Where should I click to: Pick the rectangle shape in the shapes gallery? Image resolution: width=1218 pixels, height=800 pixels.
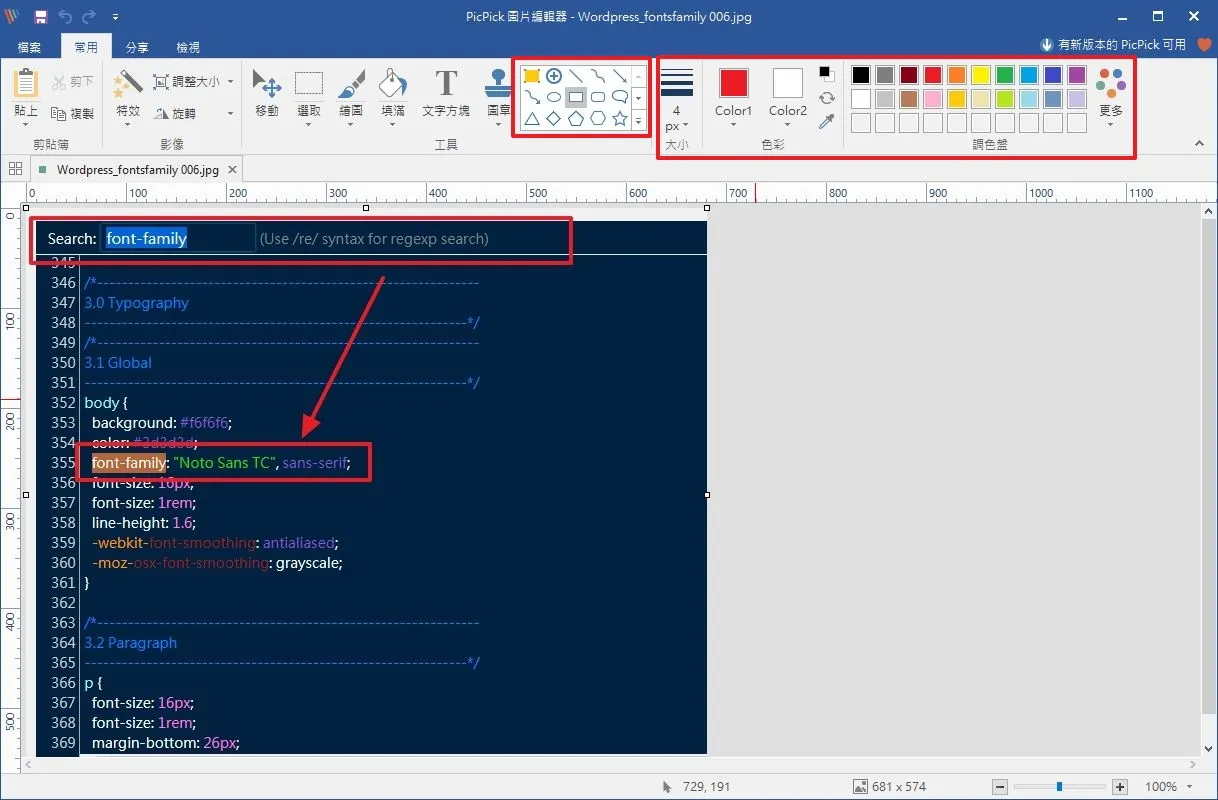(575, 98)
